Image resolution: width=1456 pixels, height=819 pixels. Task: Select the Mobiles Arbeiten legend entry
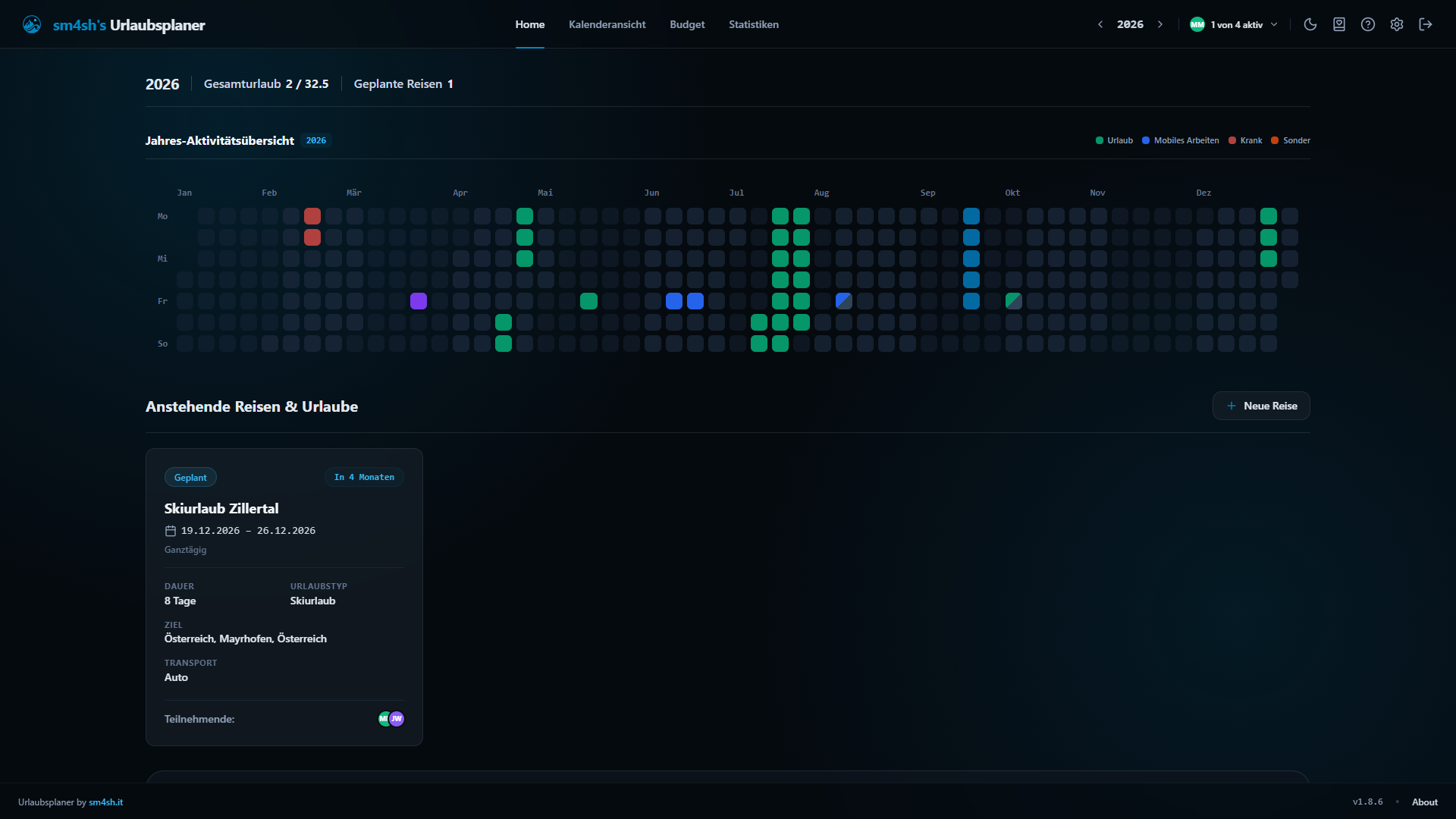(1181, 140)
